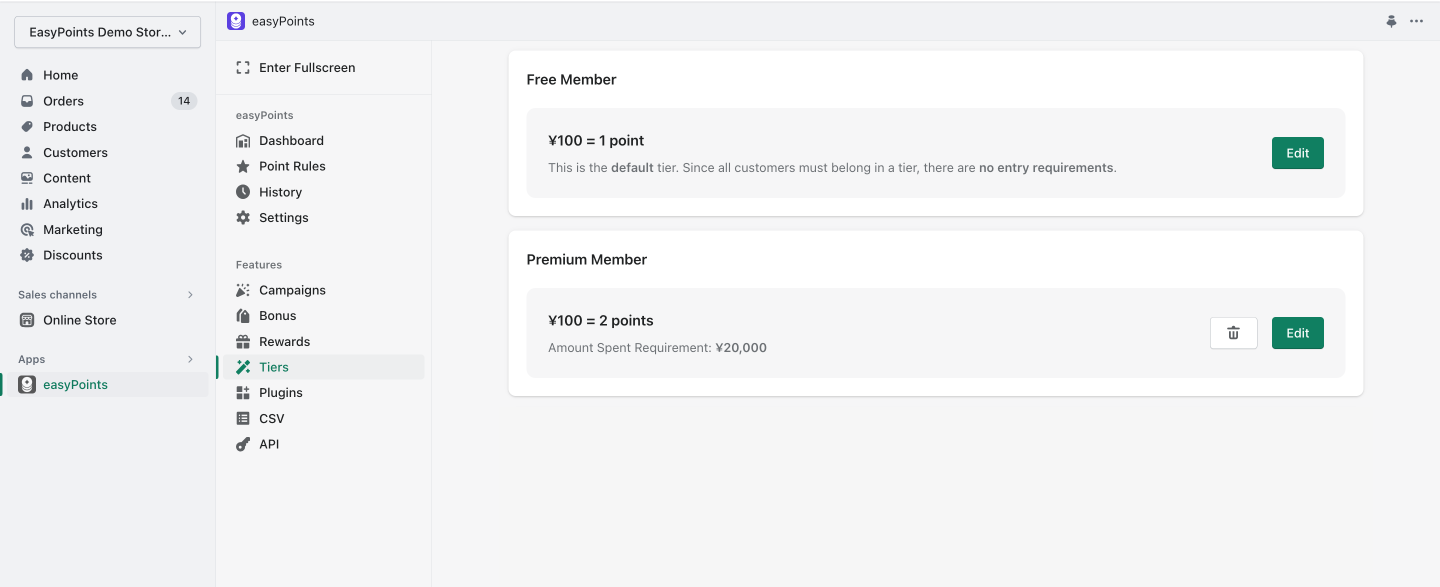Click the API key icon
1440x587 pixels.
pyautogui.click(x=243, y=444)
